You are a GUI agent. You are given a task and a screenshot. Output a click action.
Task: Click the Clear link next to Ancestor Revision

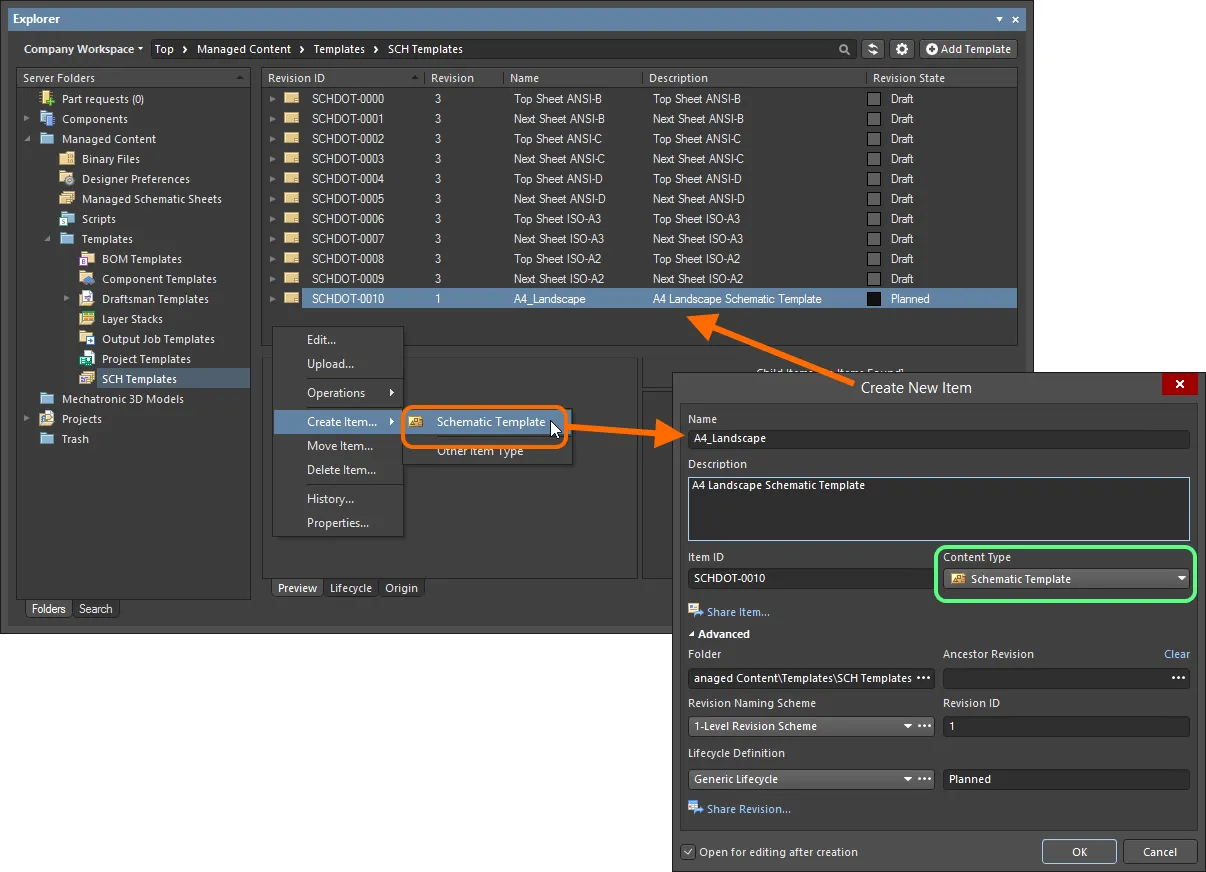click(x=1177, y=654)
